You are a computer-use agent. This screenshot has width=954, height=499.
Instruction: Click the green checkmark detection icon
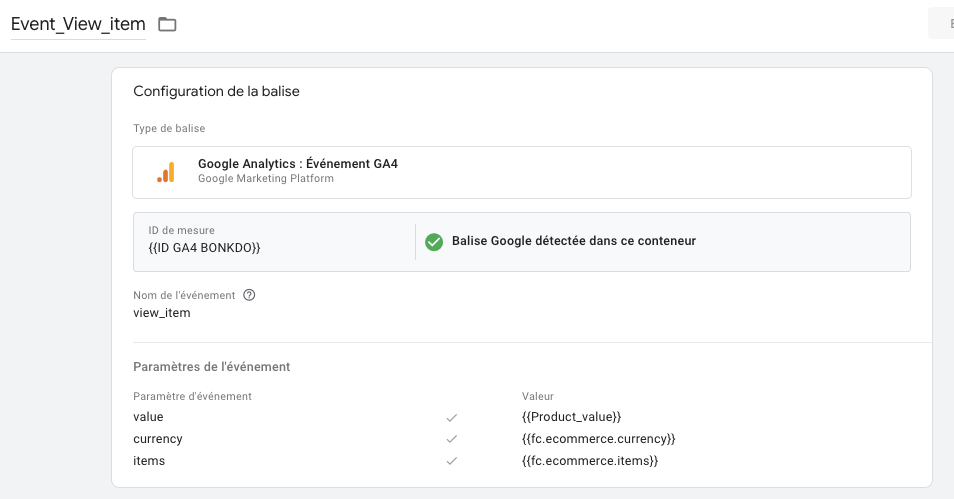click(434, 242)
